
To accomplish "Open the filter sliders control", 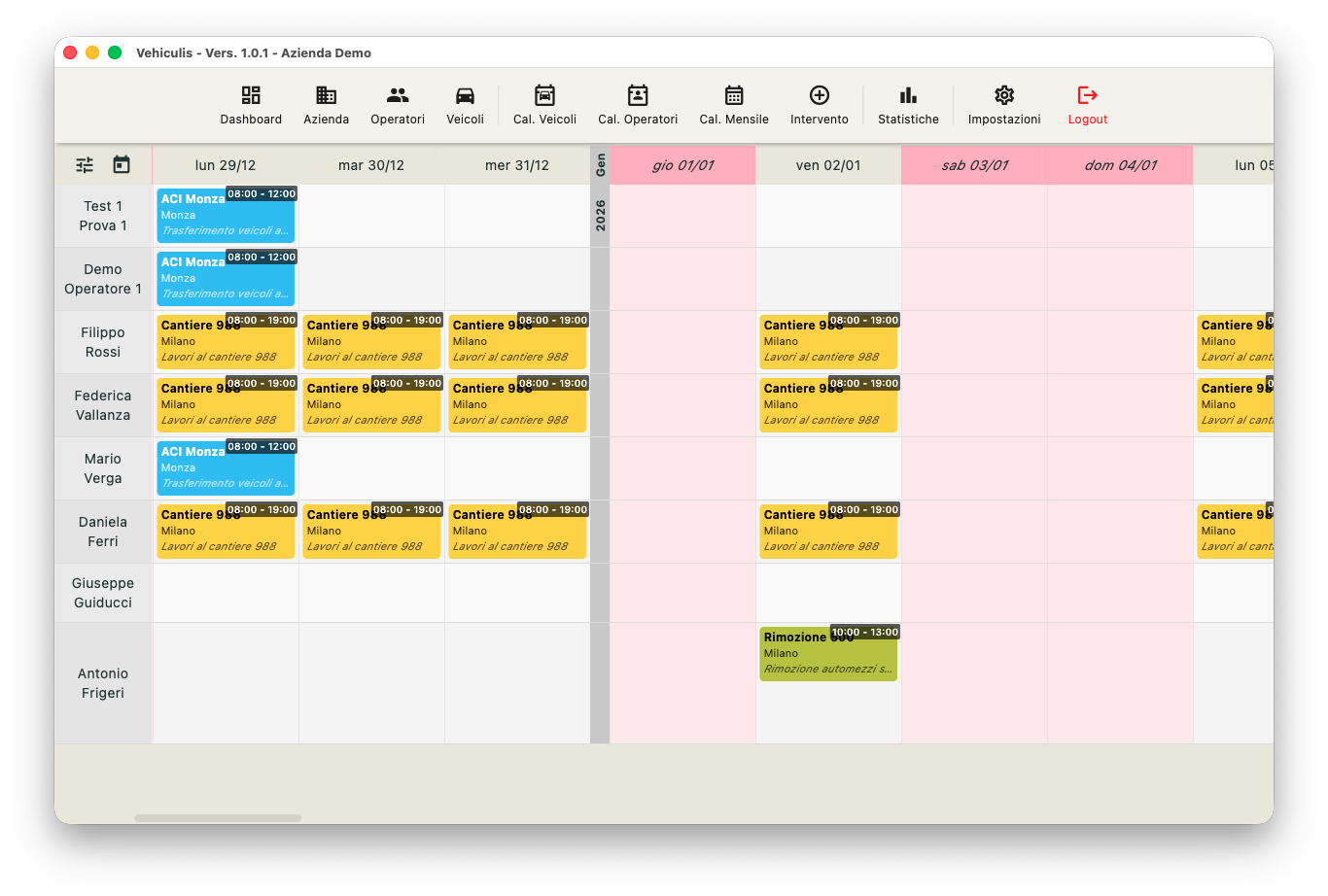I will 85,165.
